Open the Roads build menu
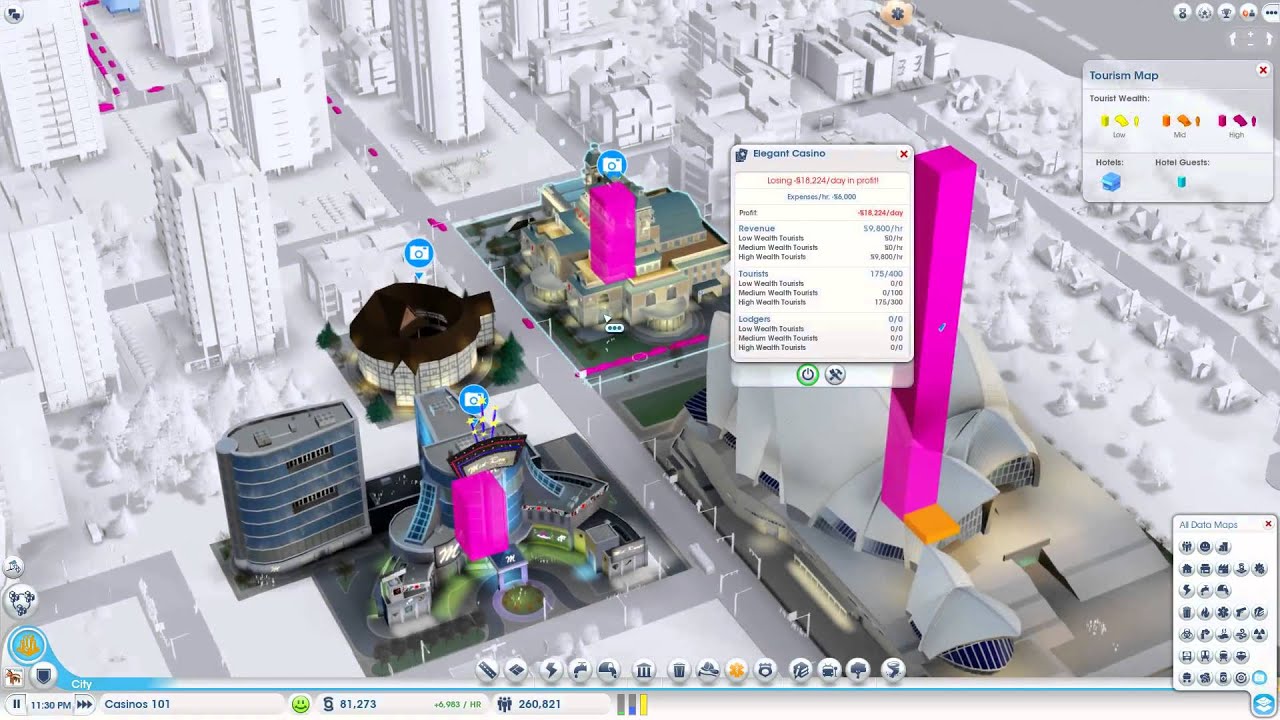This screenshot has height=720, width=1280. coord(487,670)
